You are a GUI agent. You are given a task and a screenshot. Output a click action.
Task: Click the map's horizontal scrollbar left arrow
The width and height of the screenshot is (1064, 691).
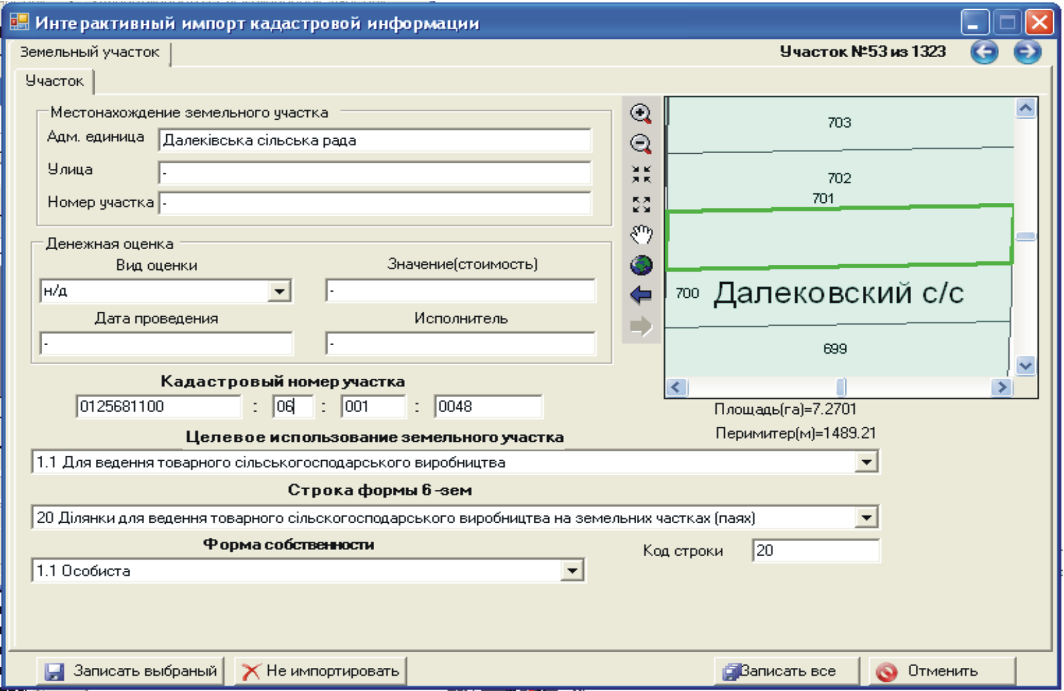point(676,387)
